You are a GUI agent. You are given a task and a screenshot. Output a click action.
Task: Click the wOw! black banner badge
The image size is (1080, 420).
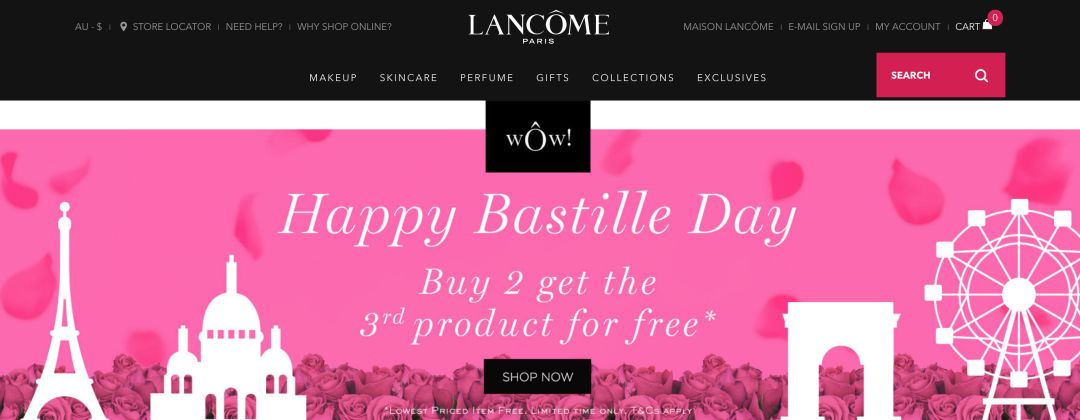tap(538, 137)
